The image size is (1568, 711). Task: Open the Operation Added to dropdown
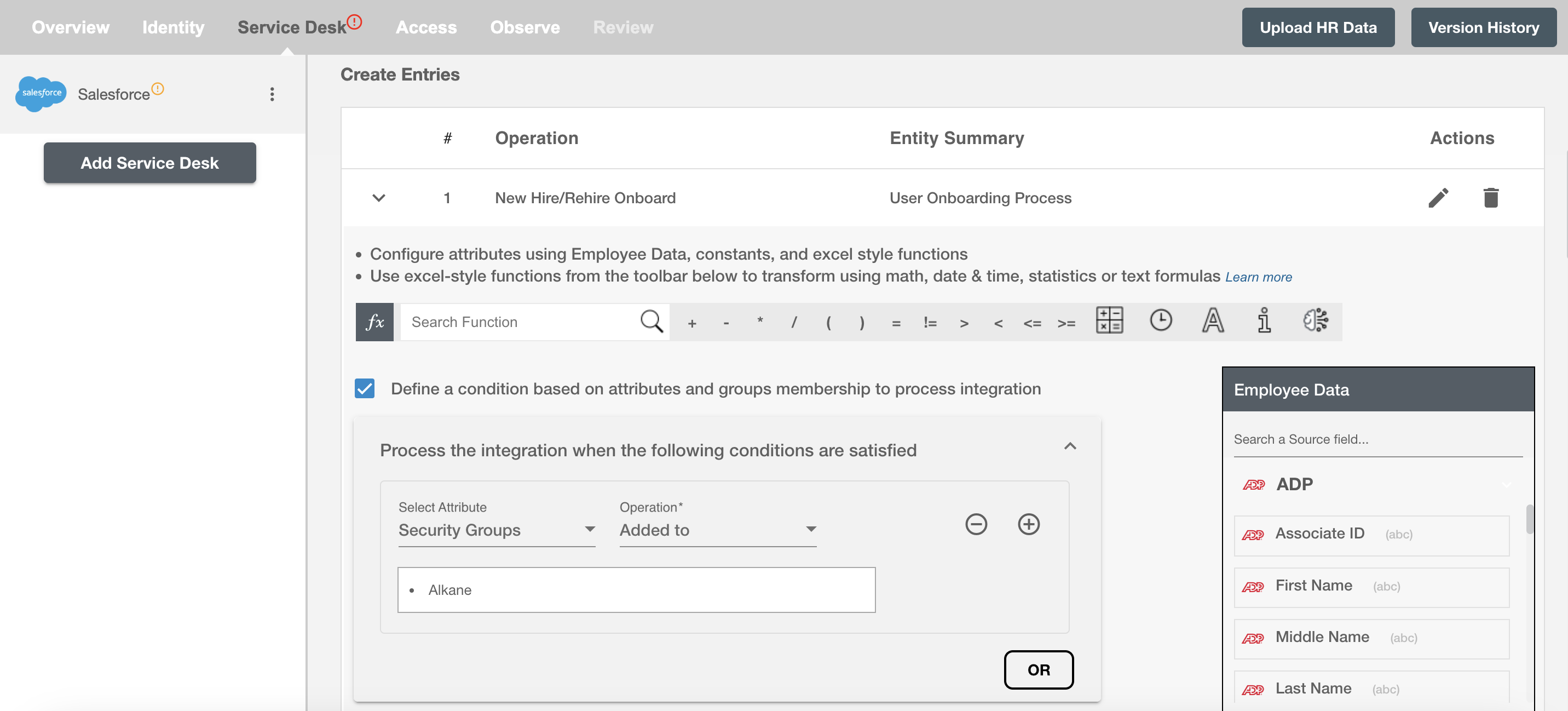pyautogui.click(x=718, y=530)
